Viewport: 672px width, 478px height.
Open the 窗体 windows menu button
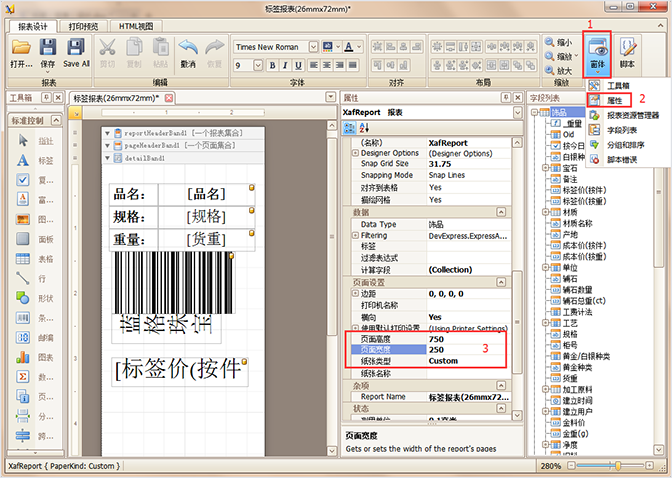[x=597, y=54]
